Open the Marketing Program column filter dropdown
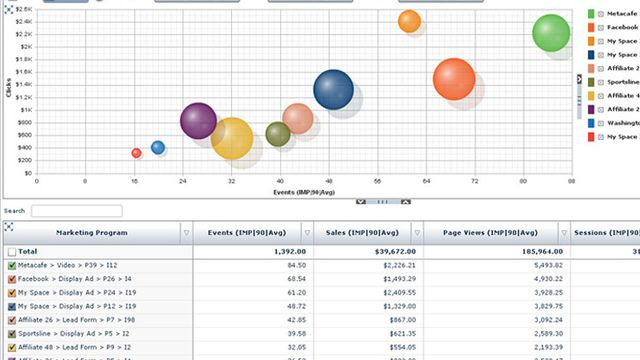The width and height of the screenshot is (640, 360). tap(187, 233)
